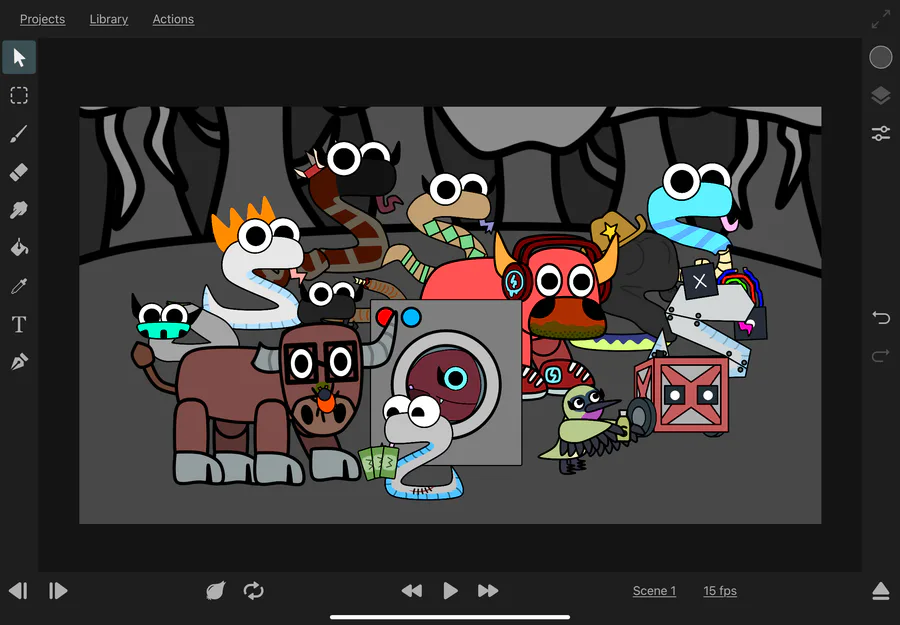Open the Actions menu

173,19
